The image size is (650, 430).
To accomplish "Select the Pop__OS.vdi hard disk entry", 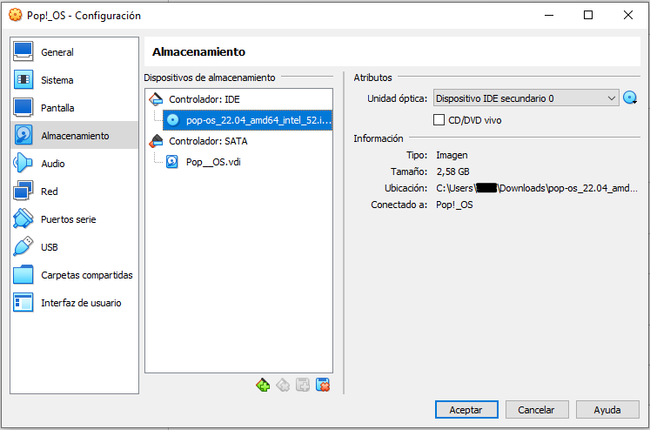I will [x=213, y=162].
